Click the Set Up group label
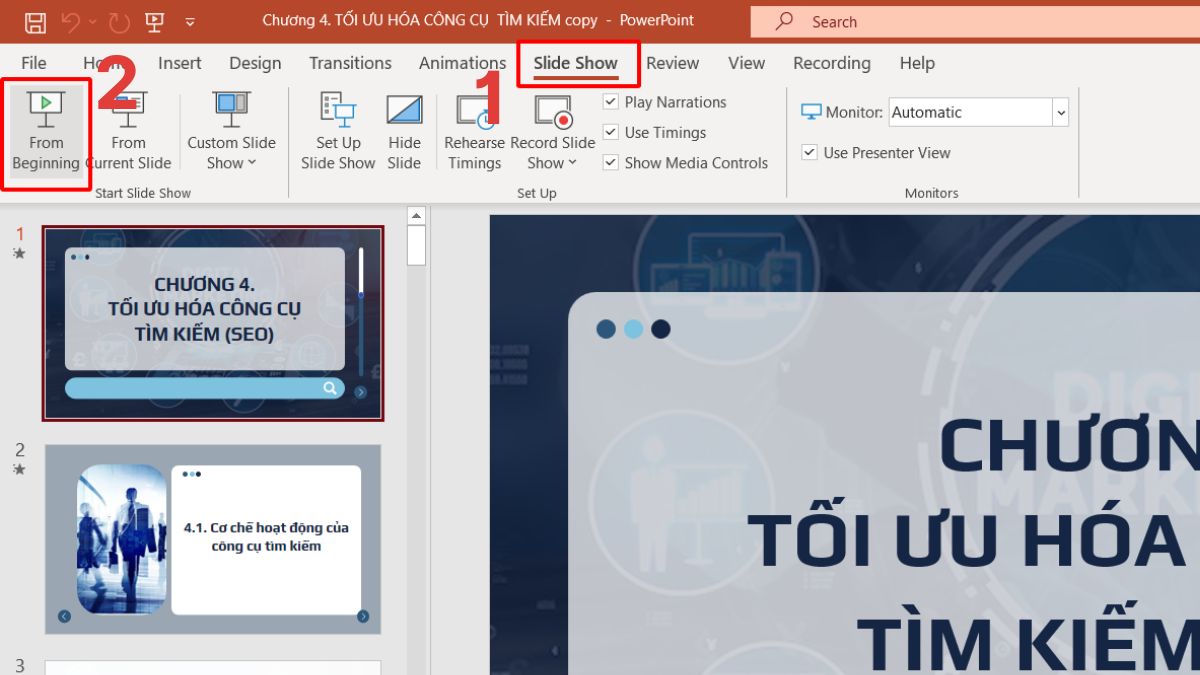Viewport: 1200px width, 675px height. (537, 193)
